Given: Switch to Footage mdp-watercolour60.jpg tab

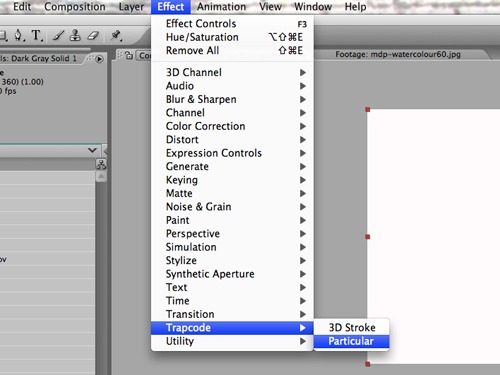Looking at the screenshot, I should [x=398, y=54].
